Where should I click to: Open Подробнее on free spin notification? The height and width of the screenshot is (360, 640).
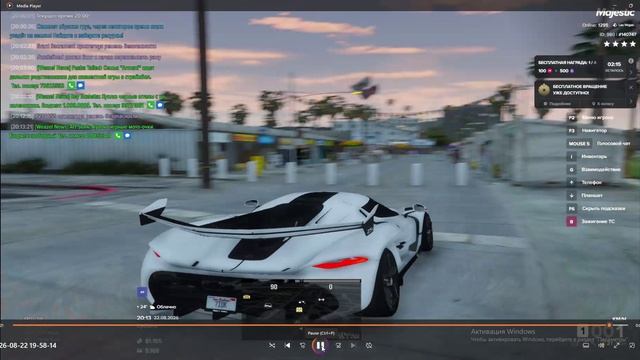(557, 104)
